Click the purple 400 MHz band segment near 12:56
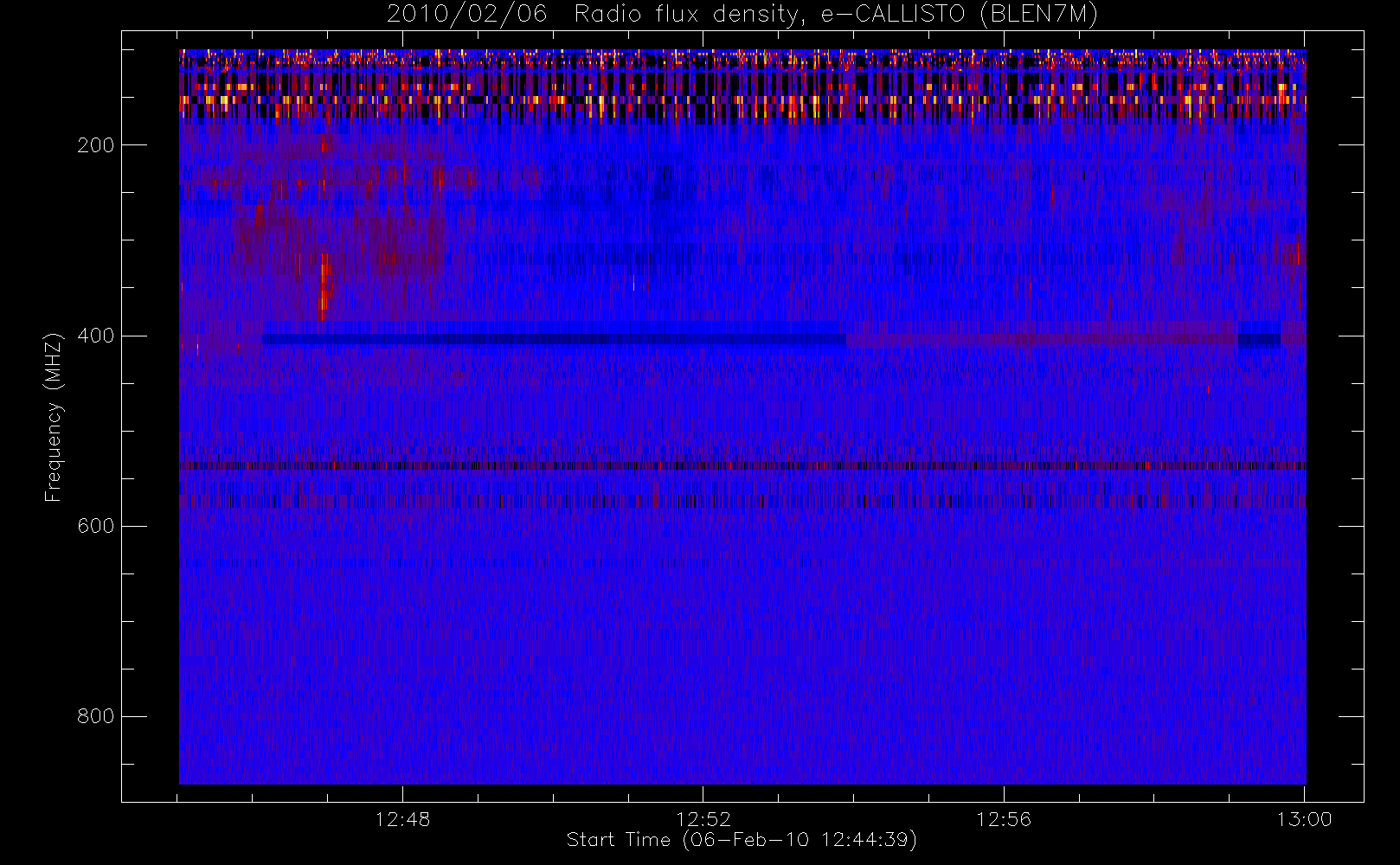 tap(1038, 339)
